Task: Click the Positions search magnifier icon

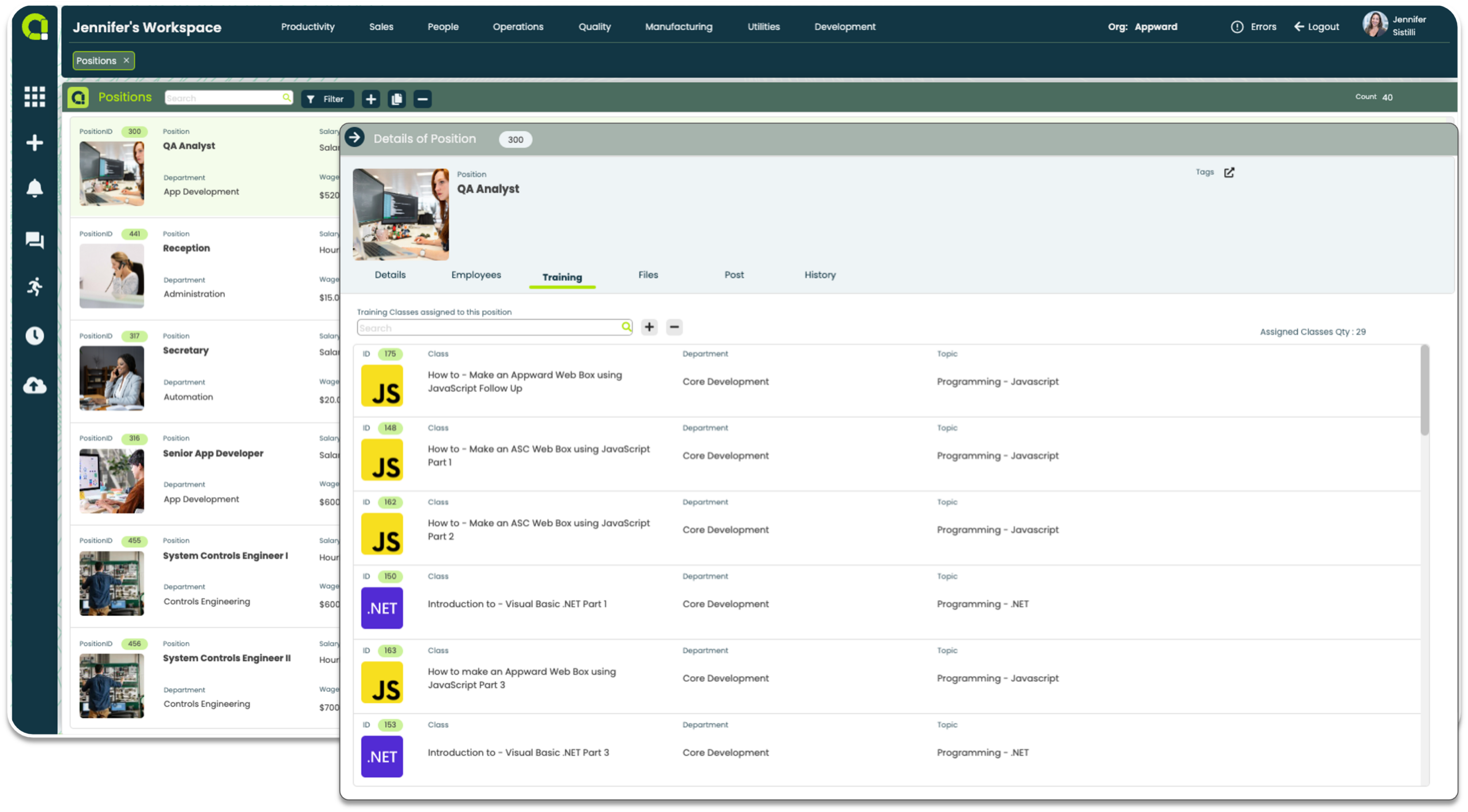Action: [287, 97]
